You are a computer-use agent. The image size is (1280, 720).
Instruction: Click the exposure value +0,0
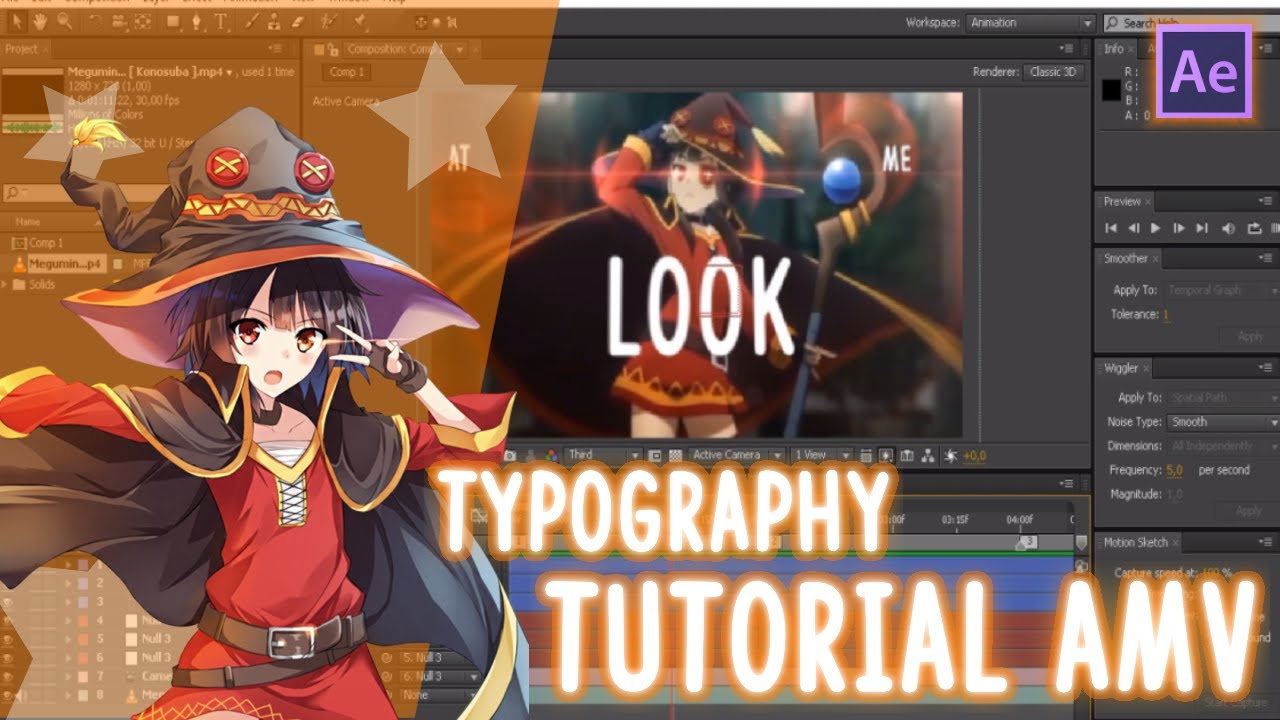click(x=975, y=455)
